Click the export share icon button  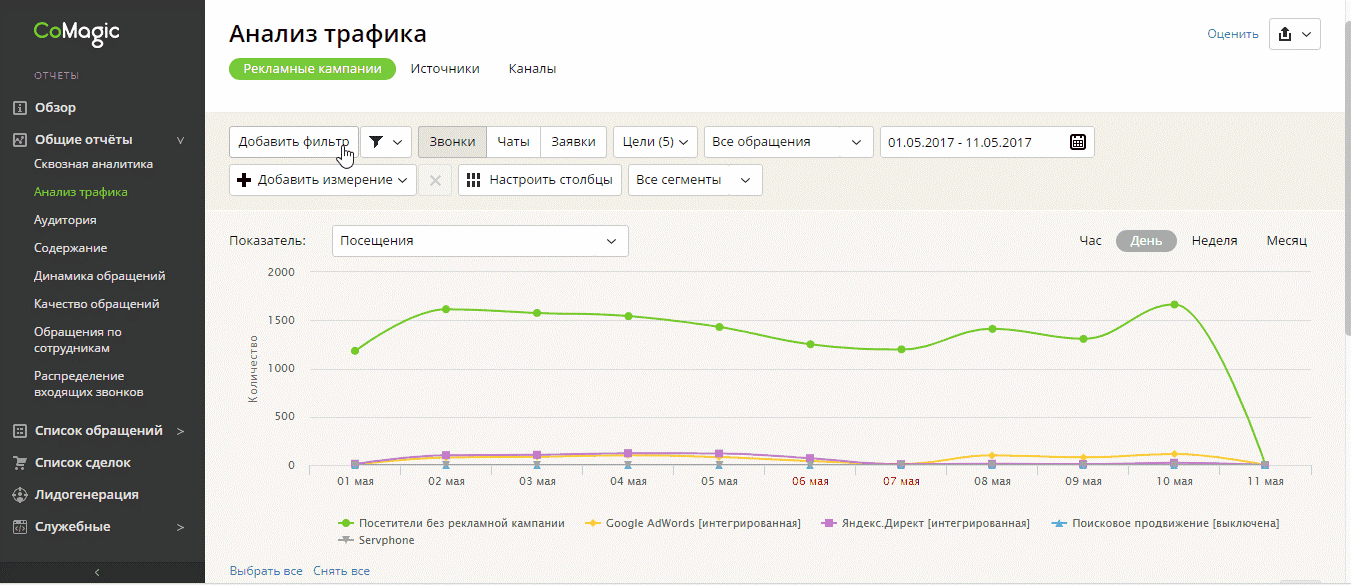tap(1295, 34)
